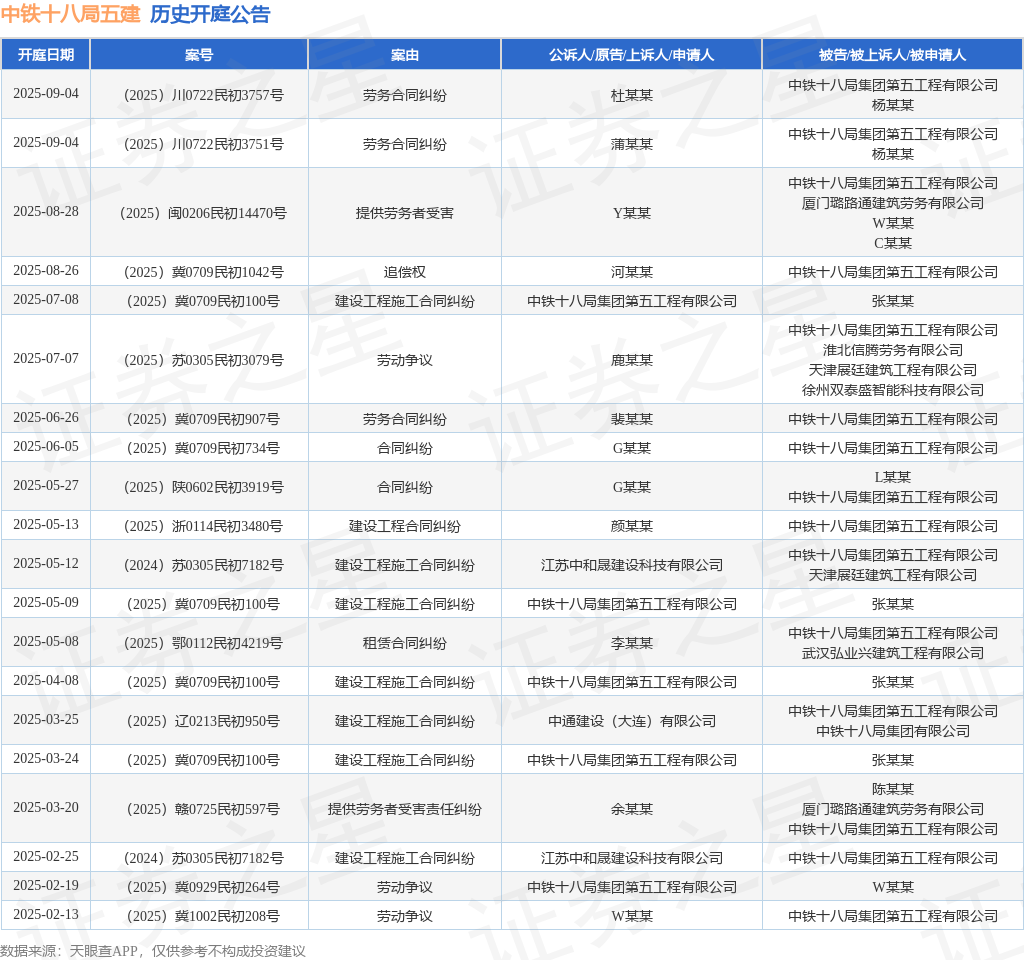Click defendant 武汉弘业兴建筑工程有限公司
1024x960 pixels.
click(893, 653)
